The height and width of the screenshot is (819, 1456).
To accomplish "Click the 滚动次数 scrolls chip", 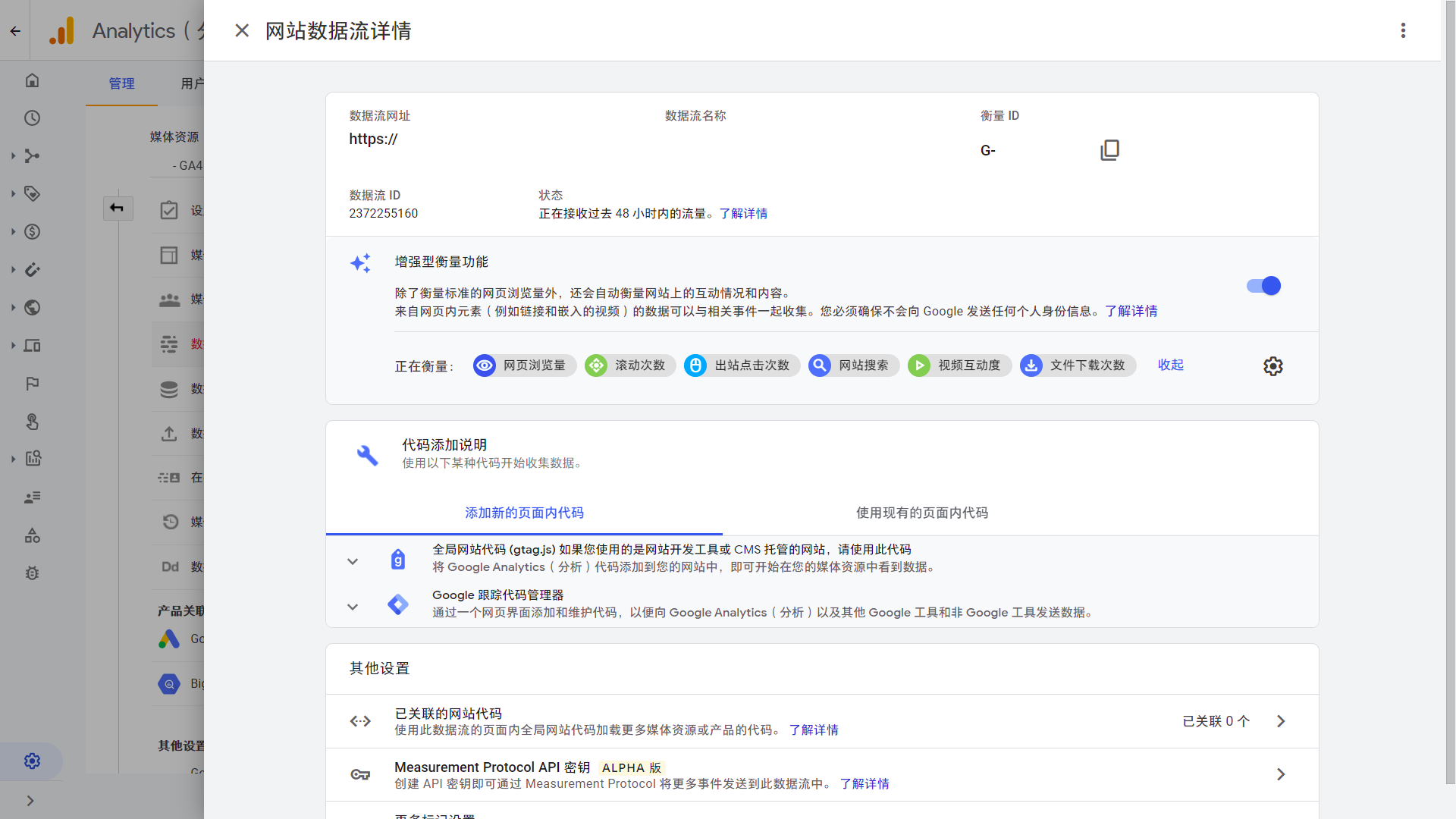I will click(629, 366).
